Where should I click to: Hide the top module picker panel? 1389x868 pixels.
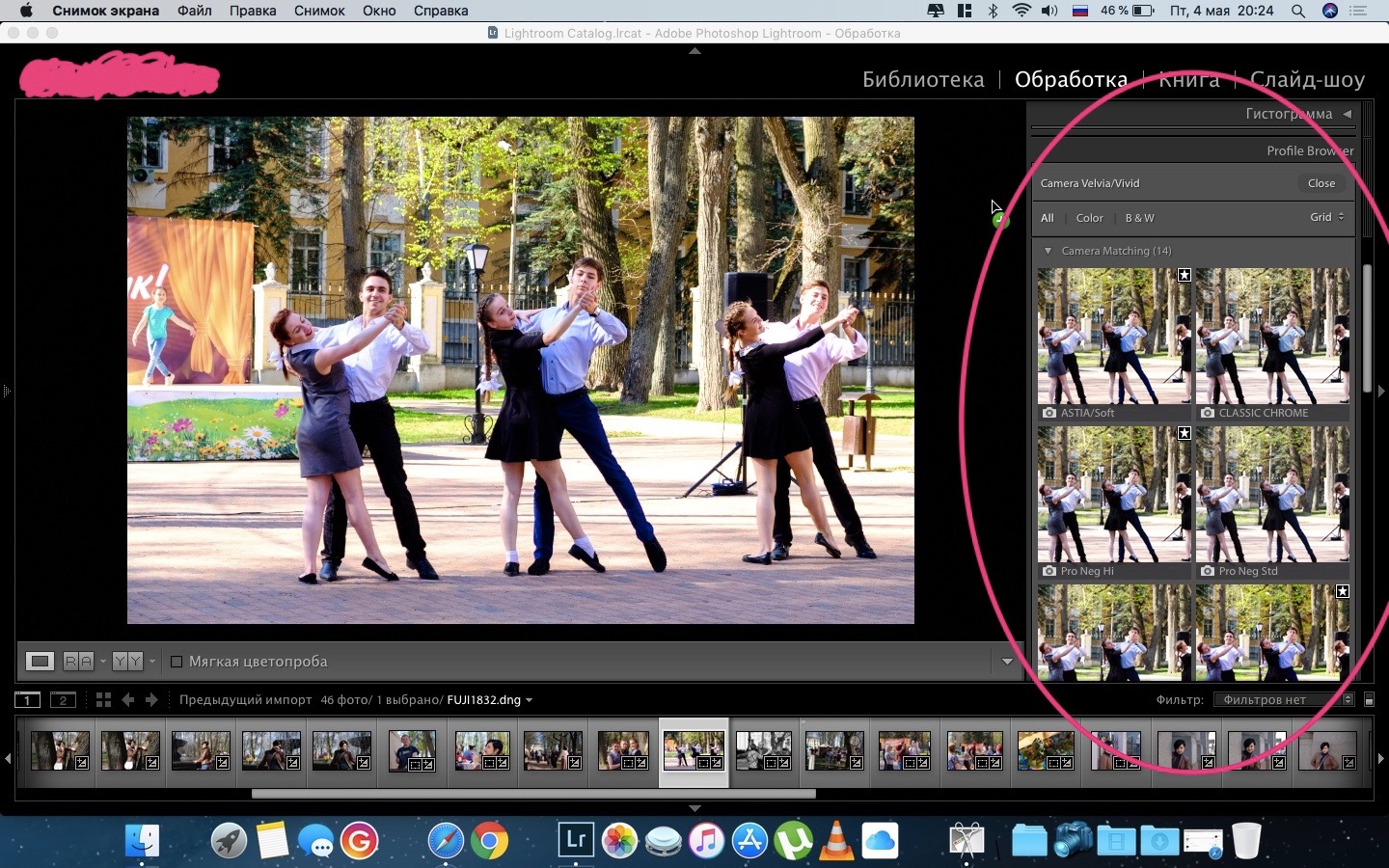(x=694, y=50)
